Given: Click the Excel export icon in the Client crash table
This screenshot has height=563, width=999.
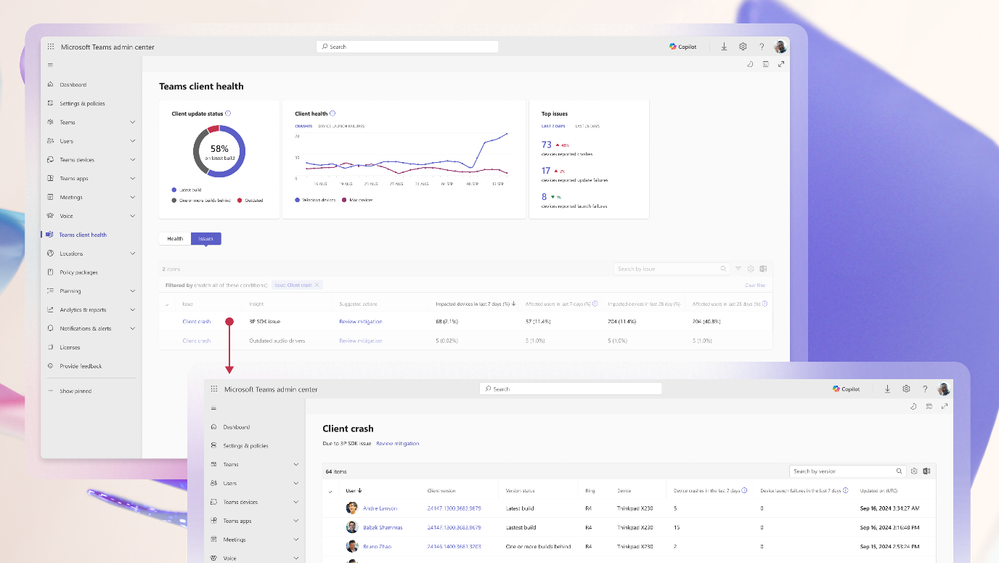Looking at the screenshot, I should [926, 471].
